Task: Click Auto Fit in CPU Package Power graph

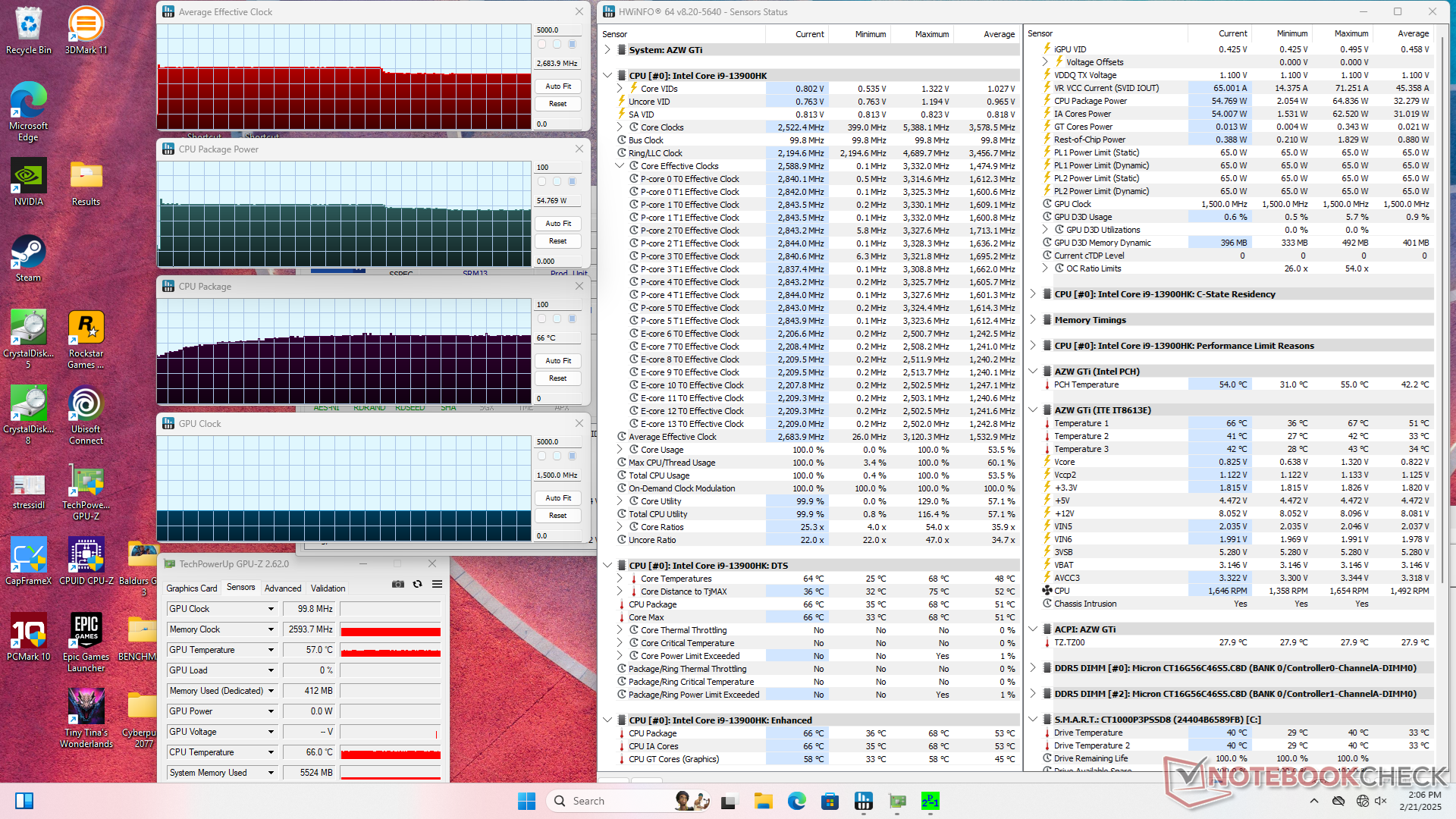Action: click(558, 224)
